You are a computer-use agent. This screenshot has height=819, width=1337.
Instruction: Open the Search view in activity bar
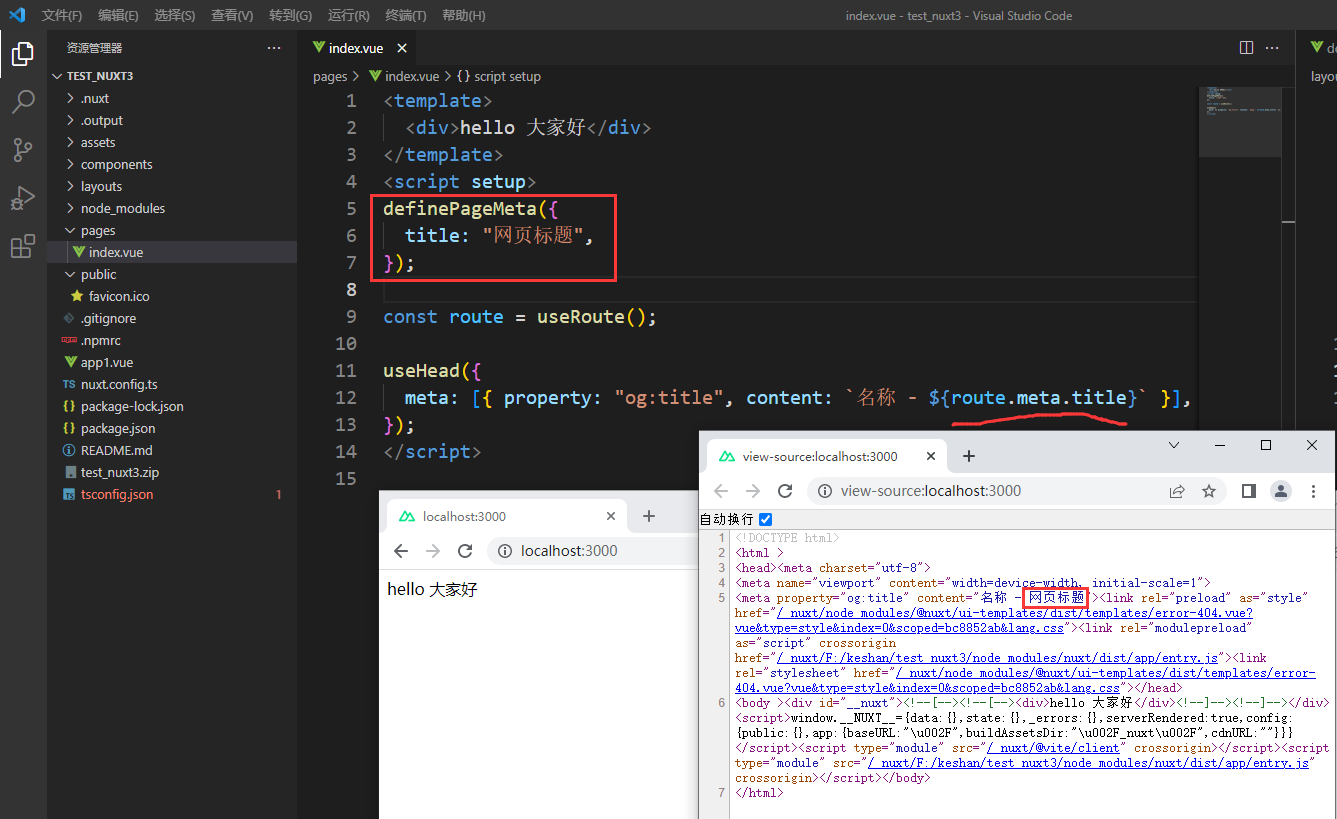point(23,102)
